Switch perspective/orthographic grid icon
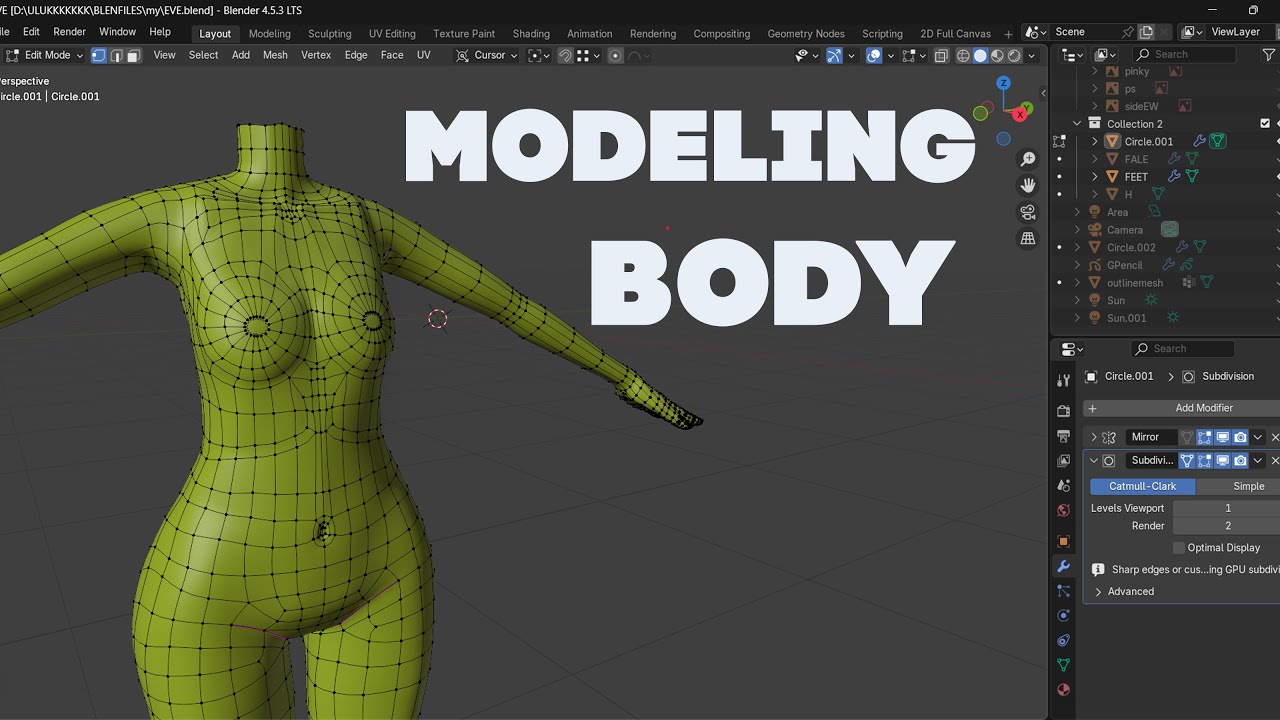This screenshot has width=1280, height=720. (x=1028, y=238)
